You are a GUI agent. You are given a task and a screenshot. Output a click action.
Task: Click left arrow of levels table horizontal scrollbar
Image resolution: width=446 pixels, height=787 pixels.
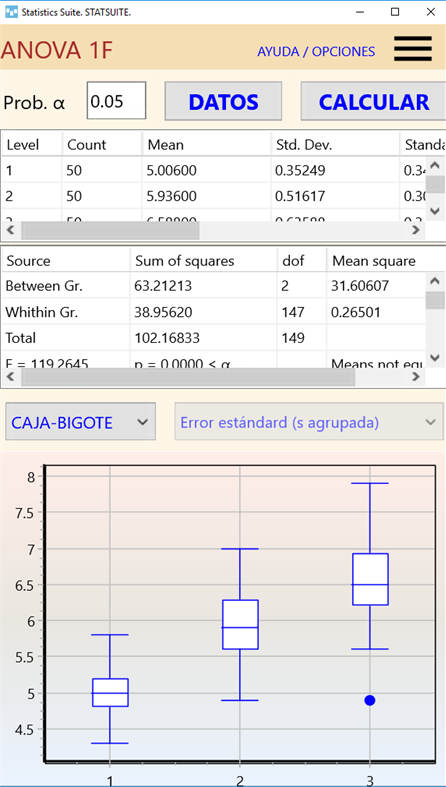click(x=11, y=230)
